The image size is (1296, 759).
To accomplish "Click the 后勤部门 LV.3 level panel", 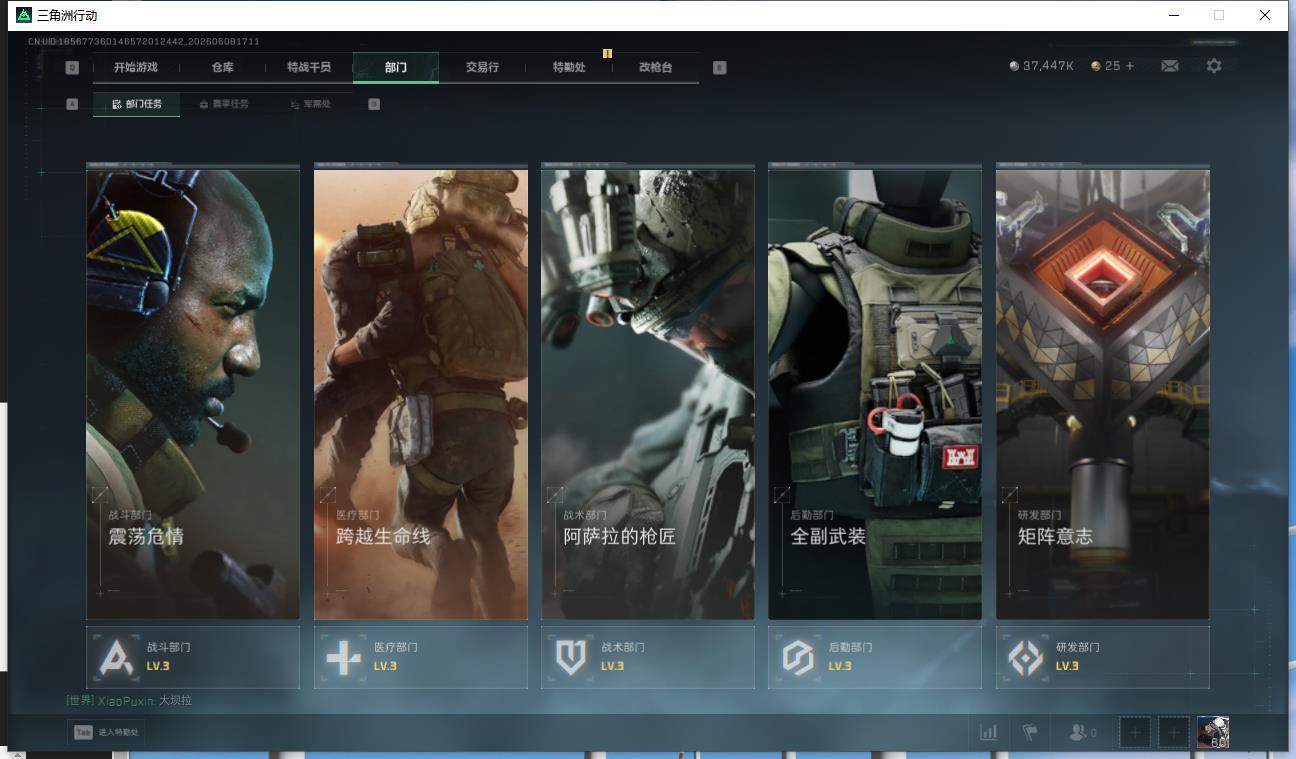I will click(x=875, y=657).
